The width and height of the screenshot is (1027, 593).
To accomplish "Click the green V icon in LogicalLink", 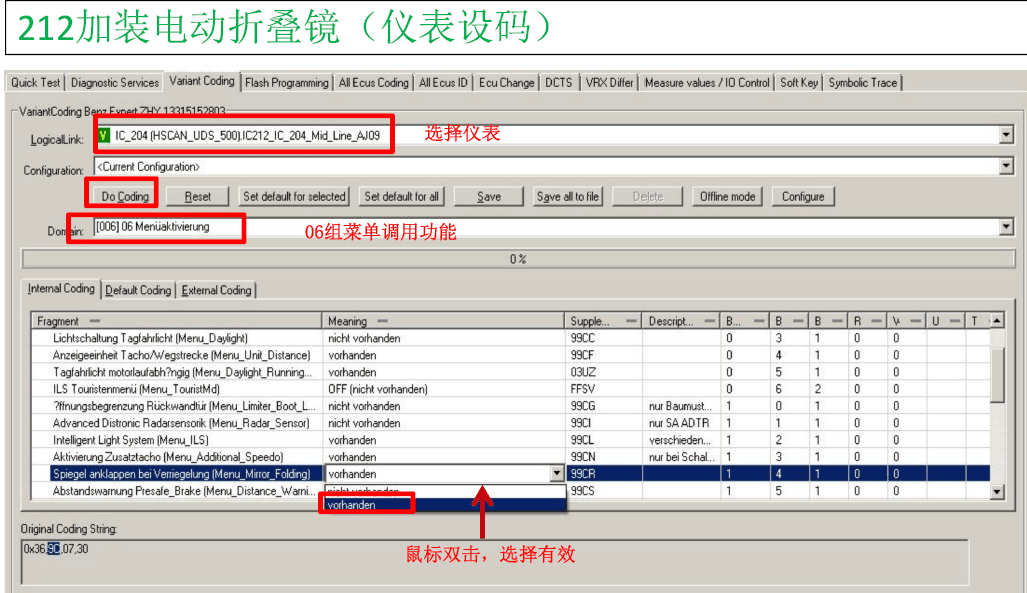I will [105, 135].
